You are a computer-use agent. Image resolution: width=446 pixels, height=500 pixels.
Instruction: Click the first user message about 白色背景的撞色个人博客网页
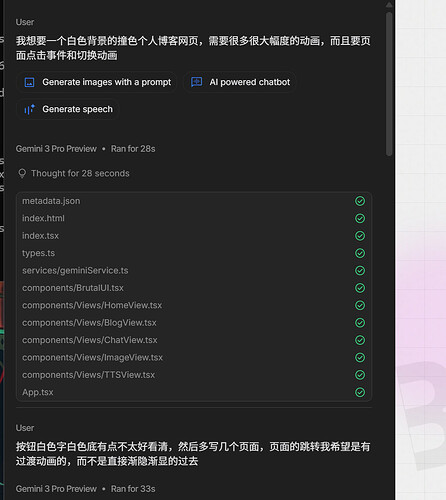193,48
